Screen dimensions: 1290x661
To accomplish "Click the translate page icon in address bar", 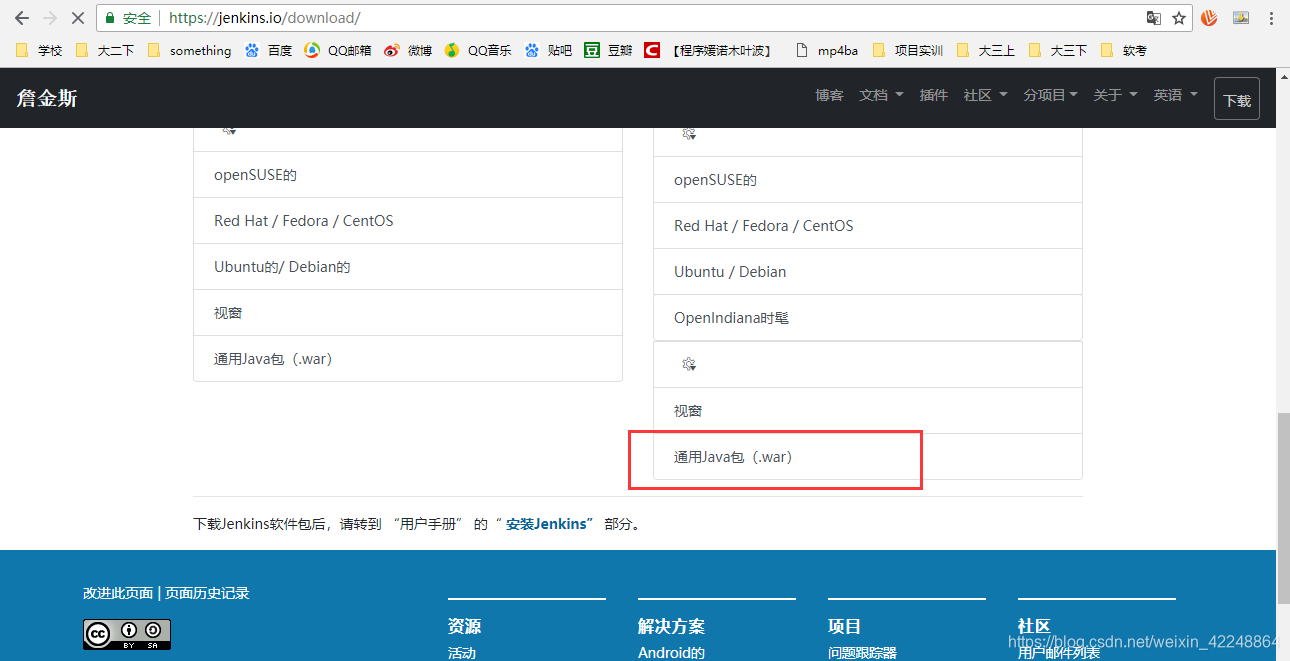I will pyautogui.click(x=1154, y=18).
